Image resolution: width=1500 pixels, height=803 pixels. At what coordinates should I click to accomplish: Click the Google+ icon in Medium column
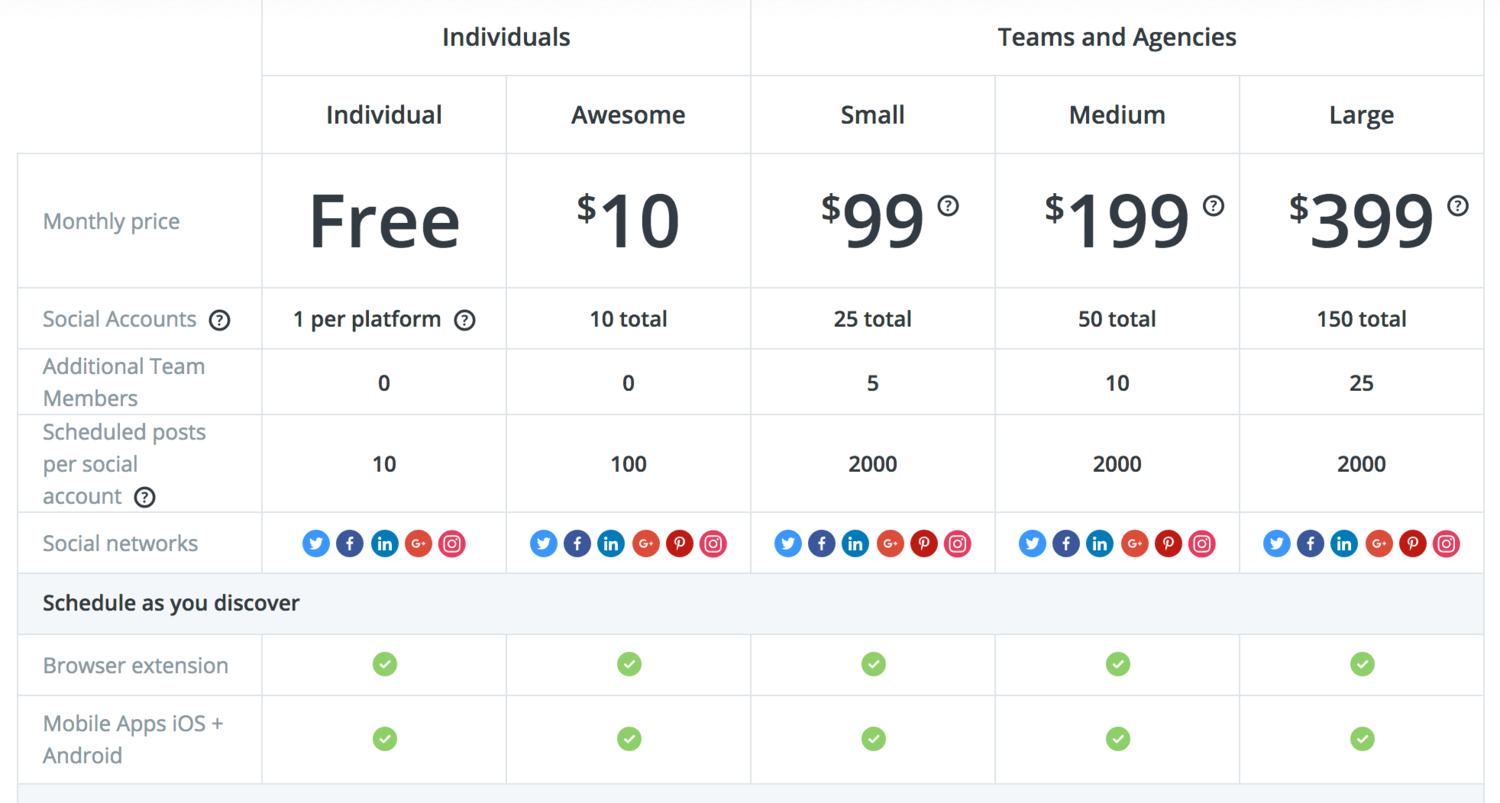point(1134,544)
